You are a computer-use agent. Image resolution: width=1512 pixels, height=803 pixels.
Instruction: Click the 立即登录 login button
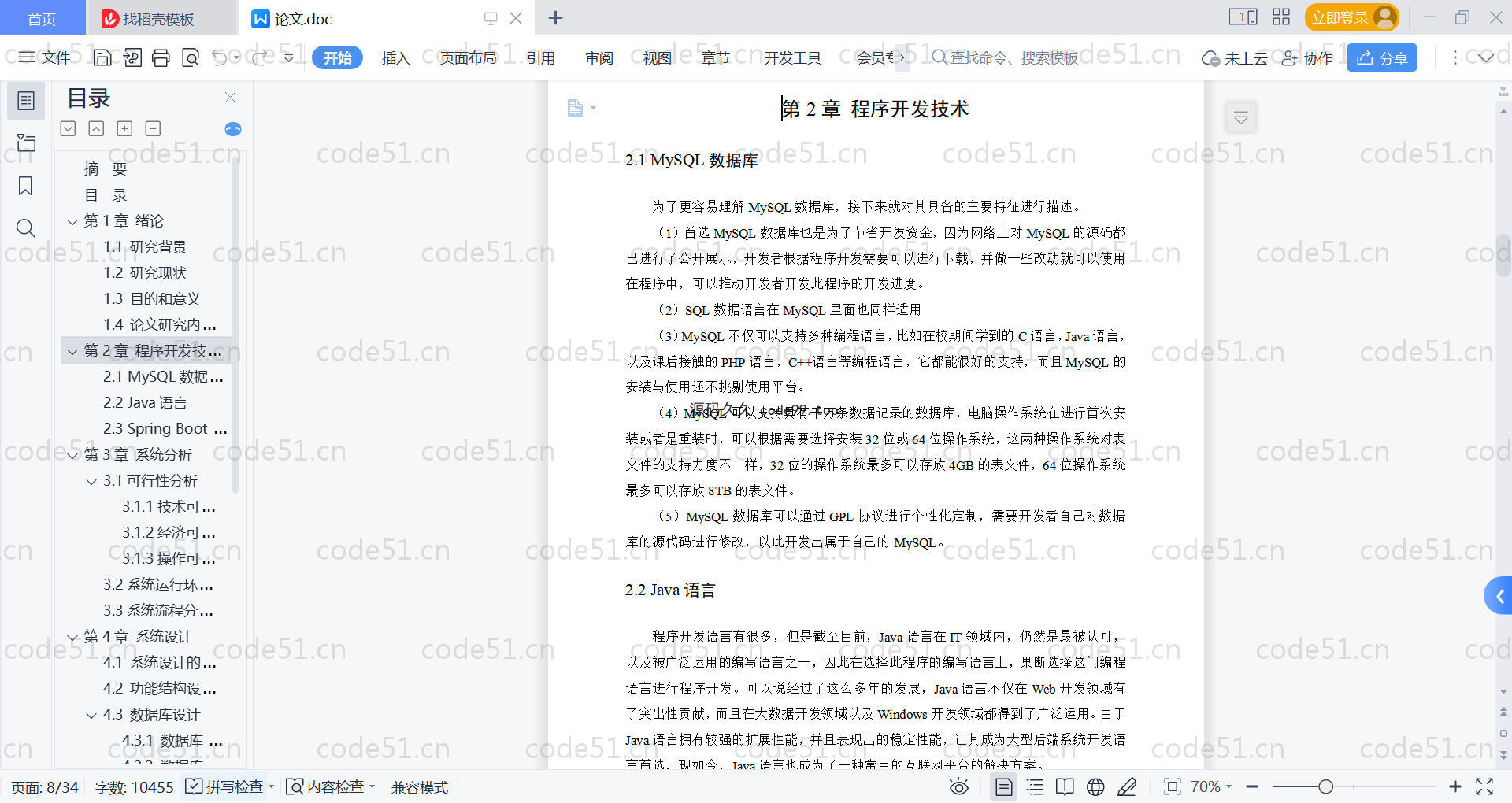[1351, 17]
